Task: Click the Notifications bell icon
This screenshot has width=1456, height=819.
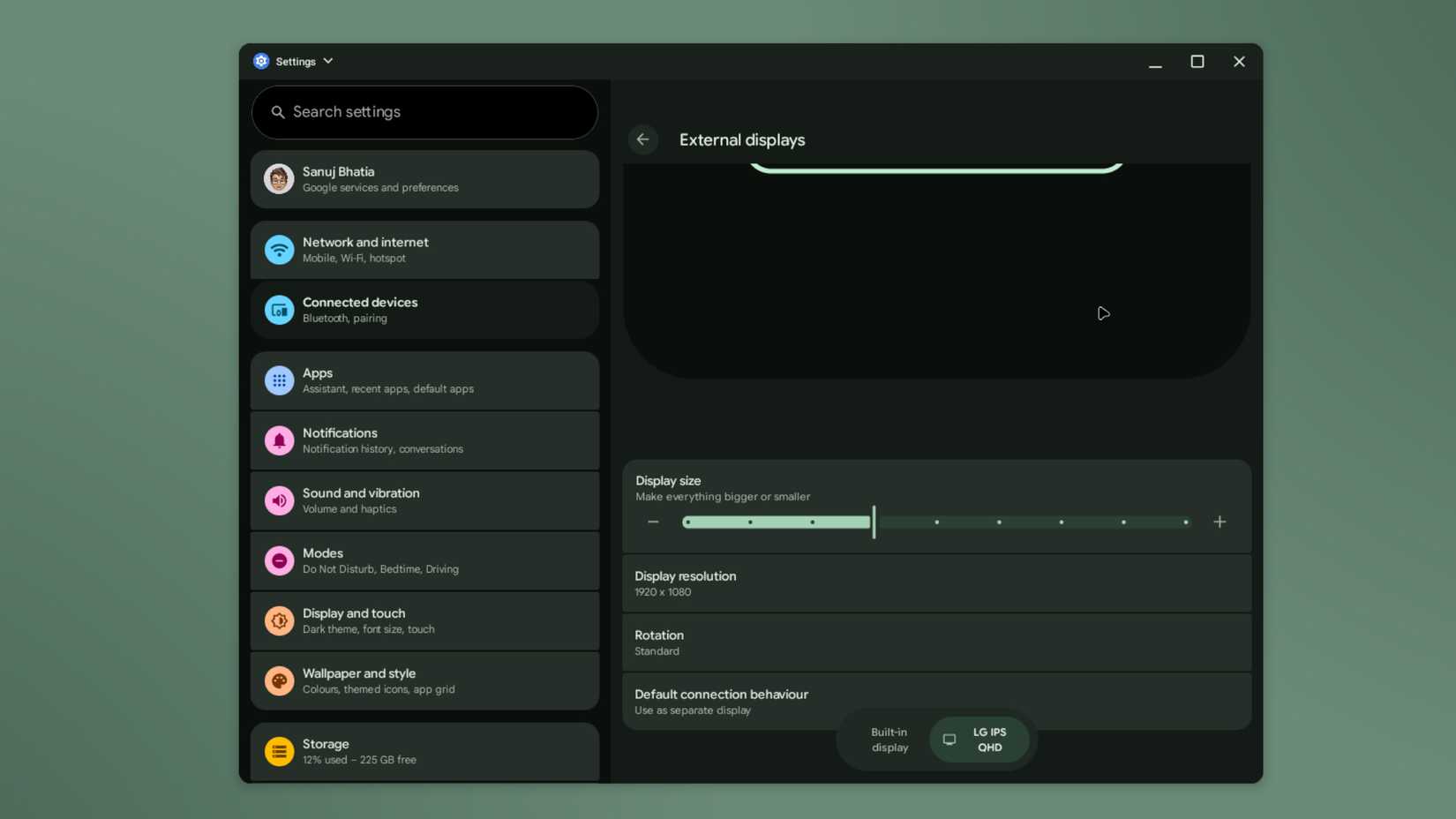Action: pos(279,440)
